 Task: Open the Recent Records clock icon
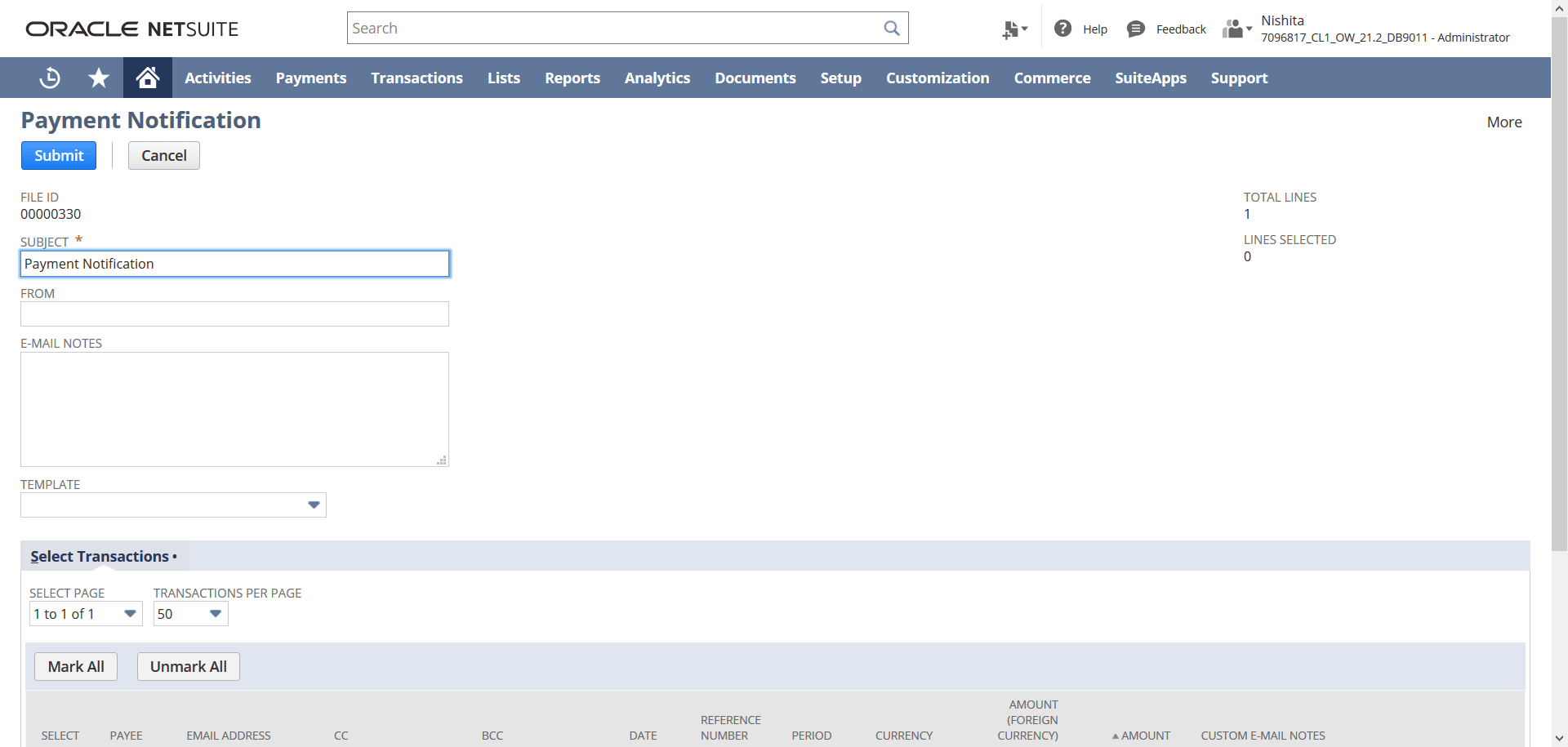(x=50, y=78)
